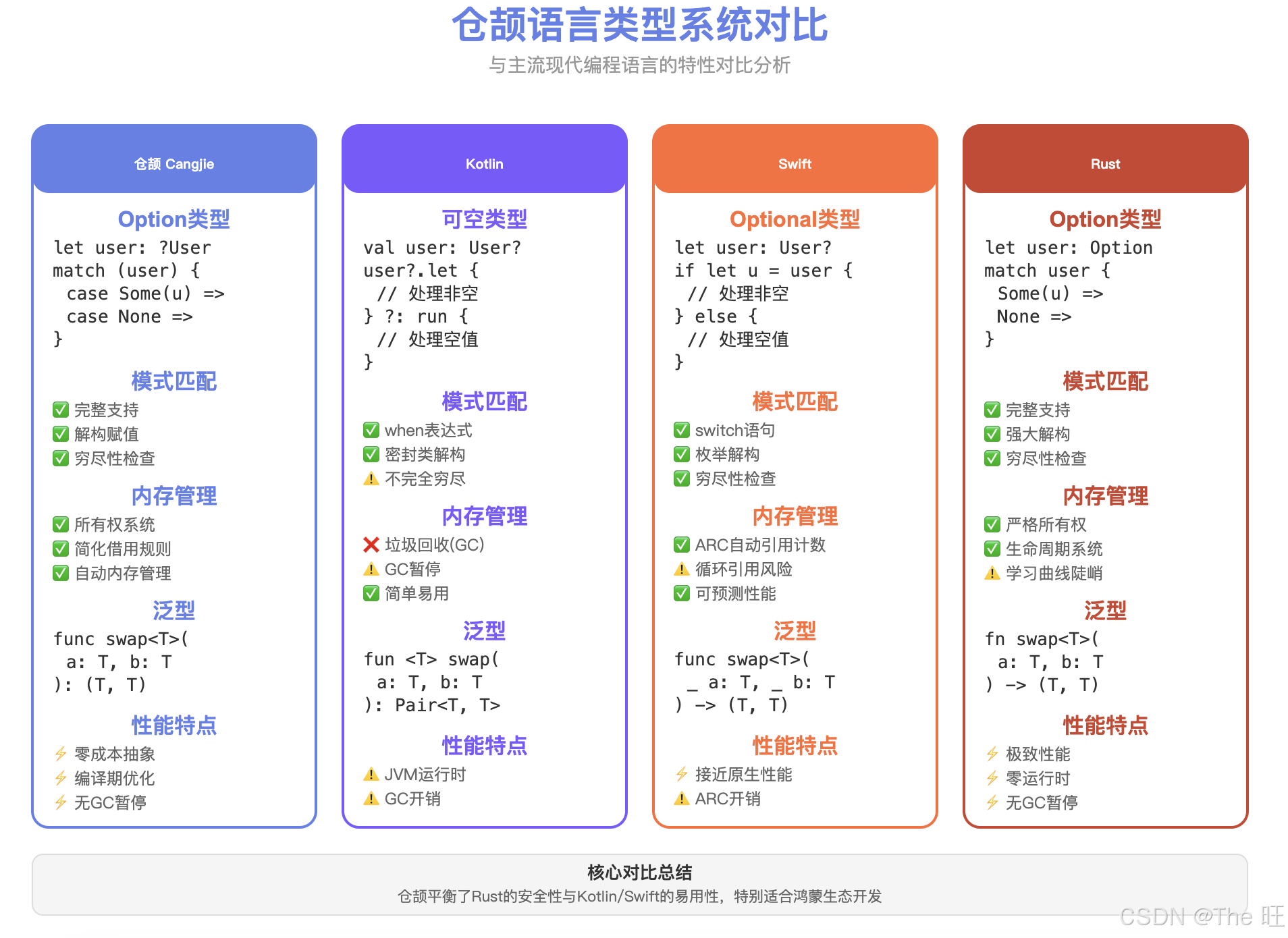Select the code line '} else {'
1288x938 pixels.
point(716,316)
